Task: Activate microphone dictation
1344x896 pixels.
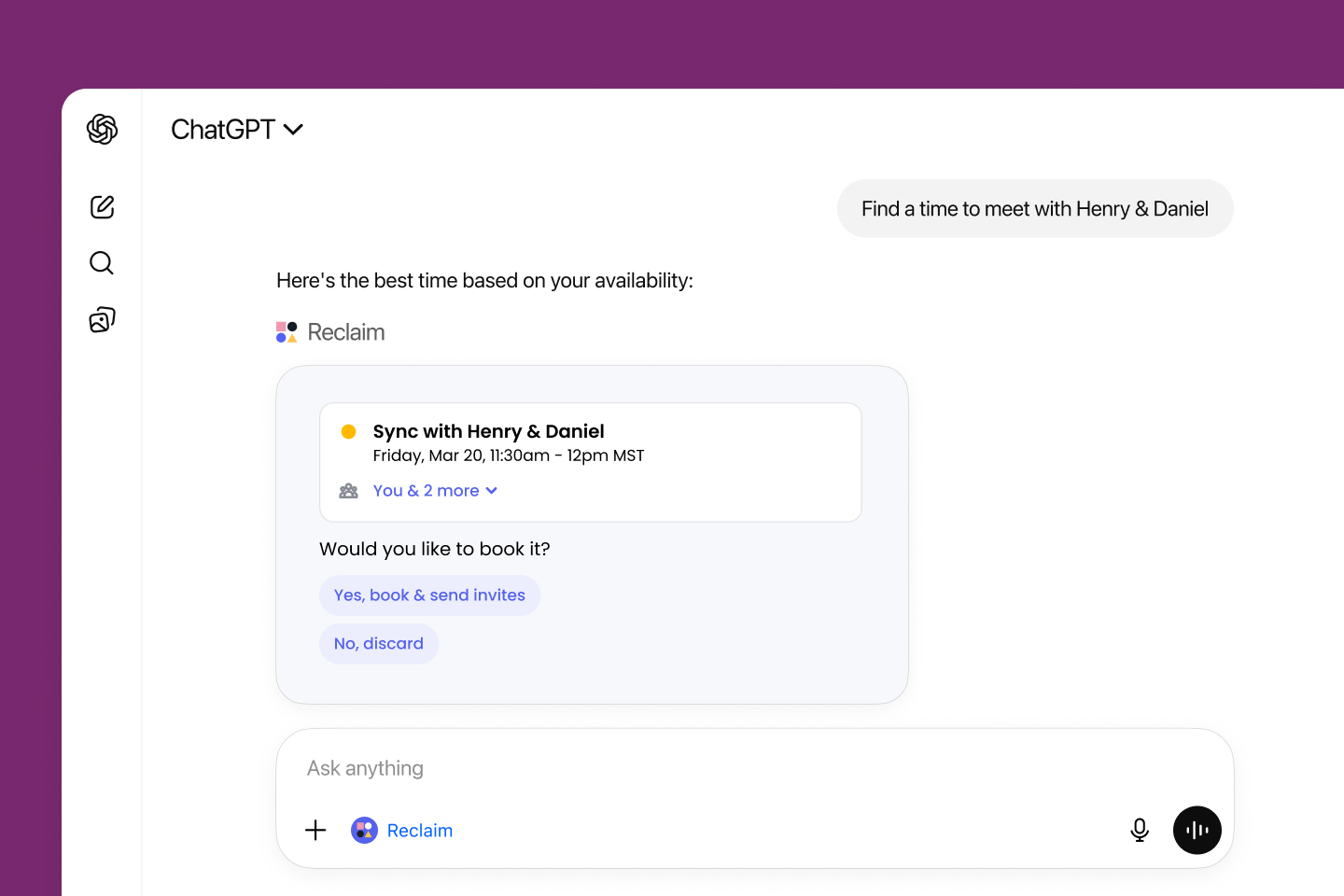Action: pyautogui.click(x=1140, y=830)
